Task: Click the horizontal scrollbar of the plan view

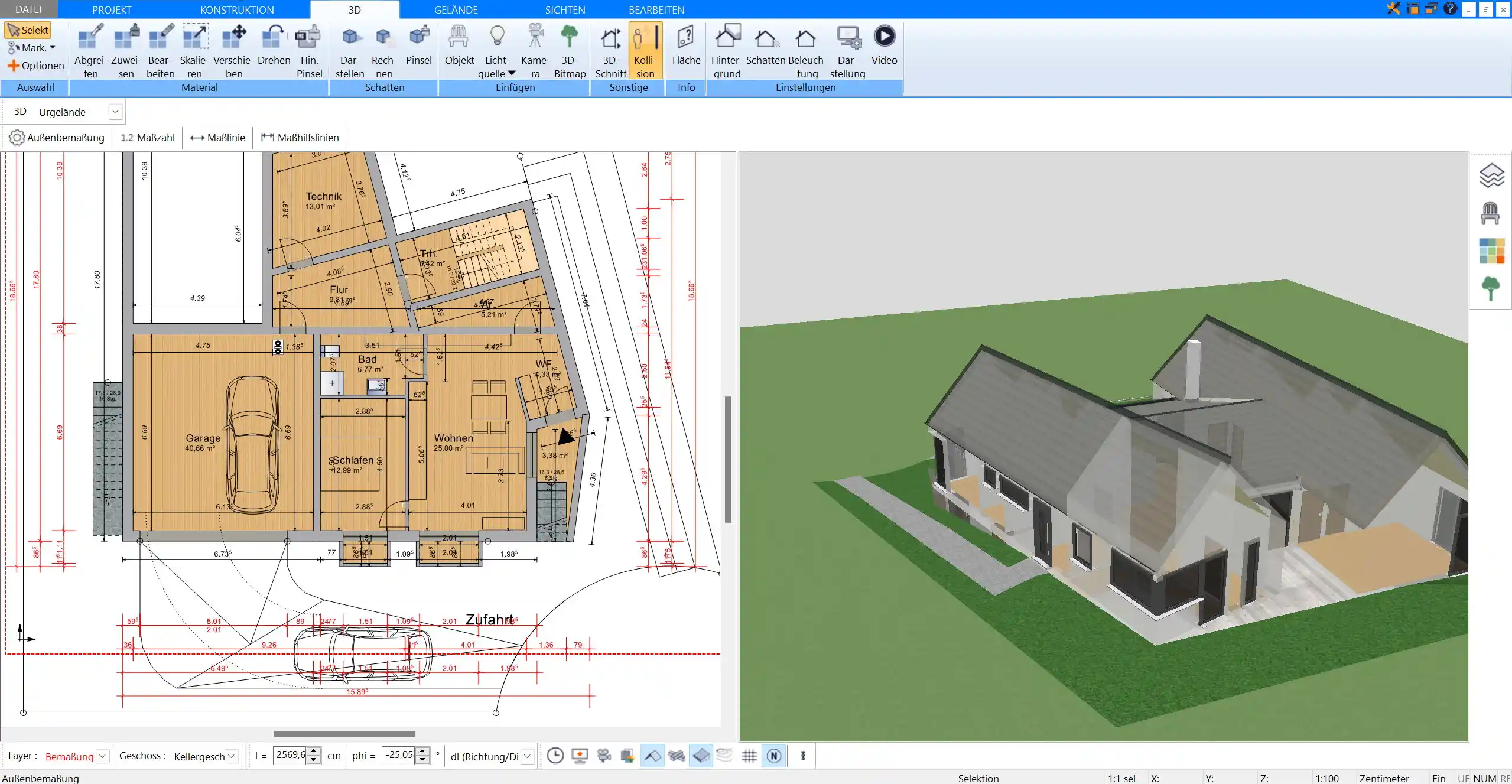Action: pos(344,734)
